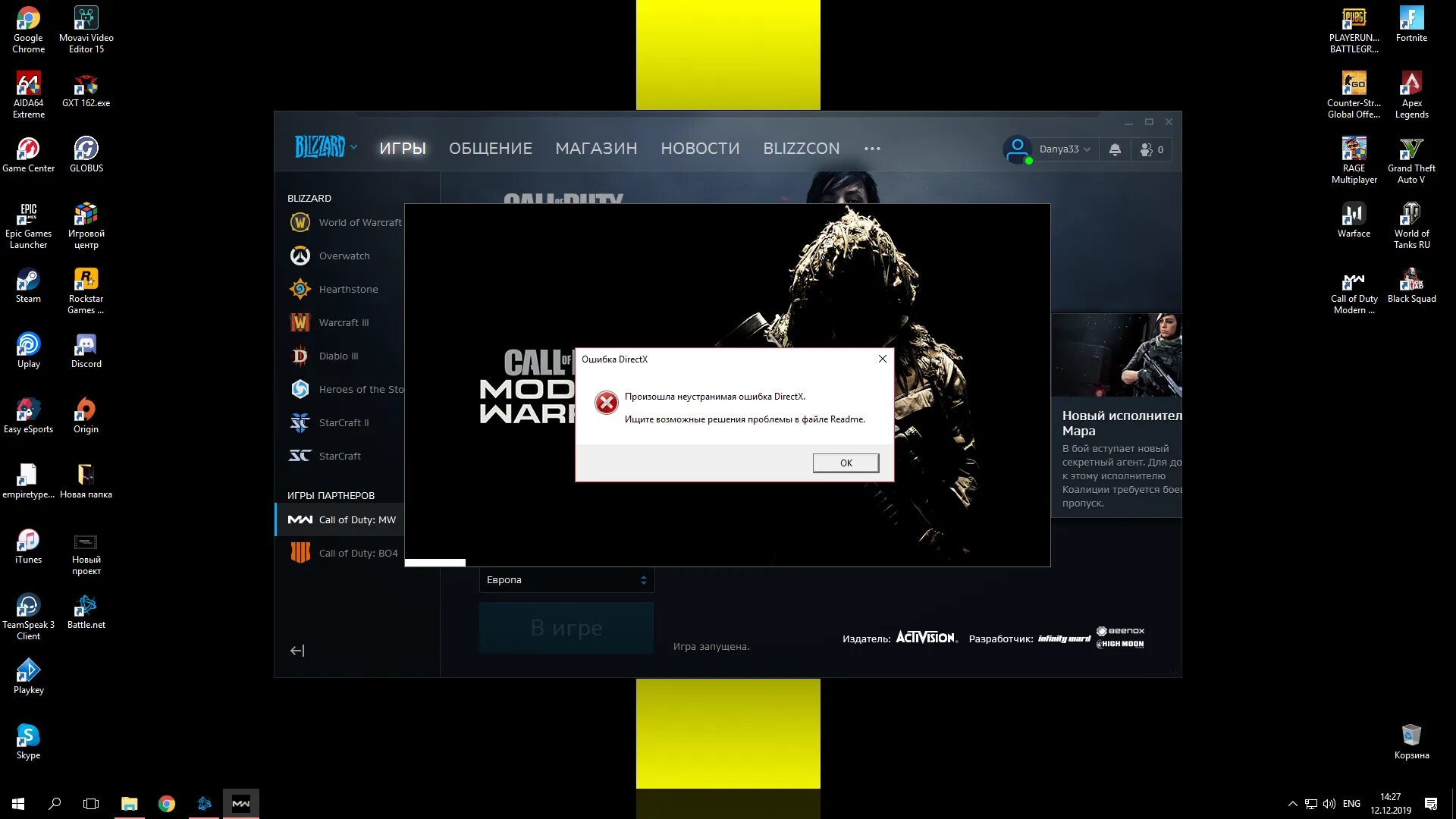Open the notifications bell

click(1115, 149)
